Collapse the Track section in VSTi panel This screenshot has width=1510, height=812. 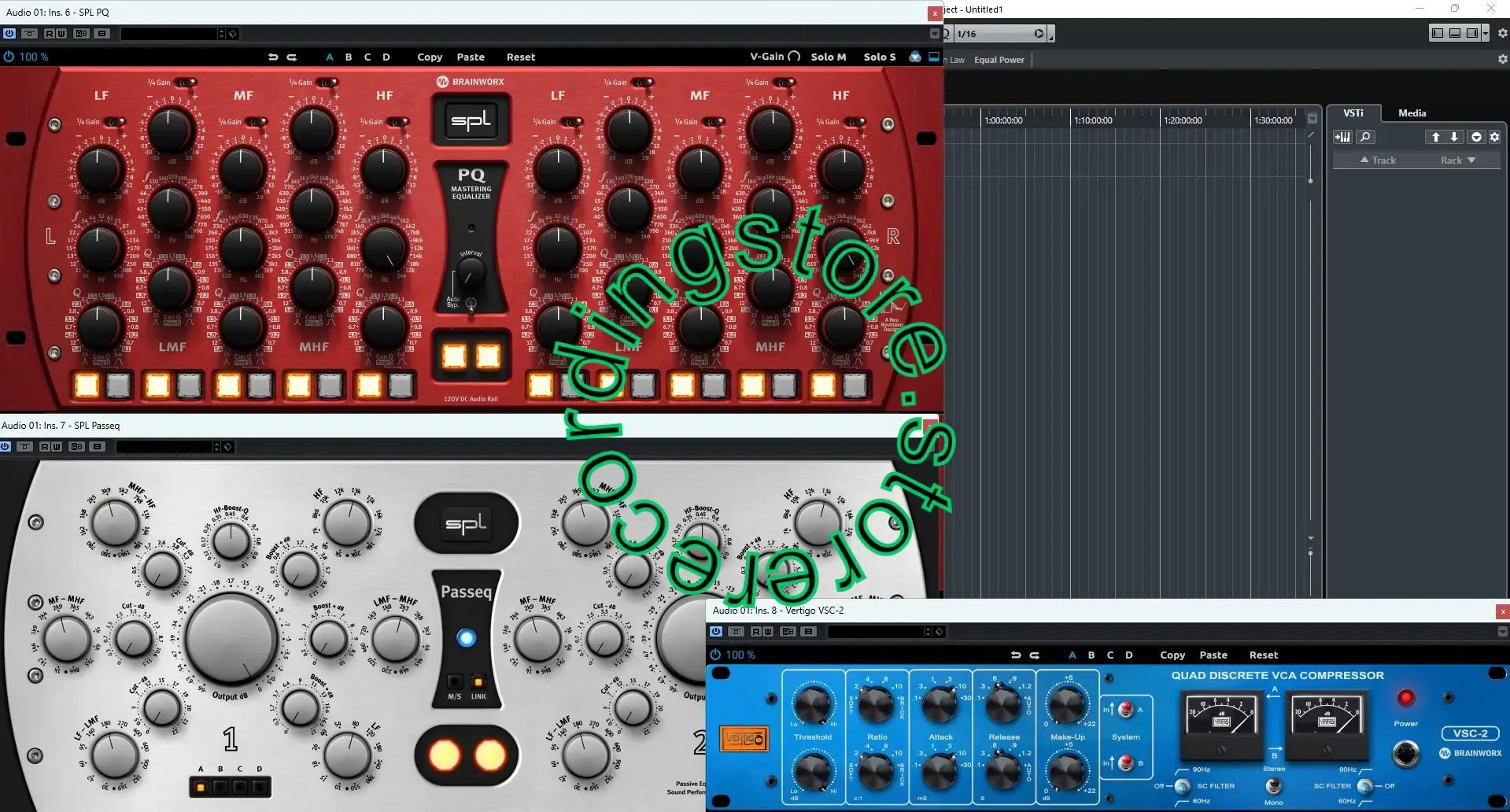click(1378, 161)
